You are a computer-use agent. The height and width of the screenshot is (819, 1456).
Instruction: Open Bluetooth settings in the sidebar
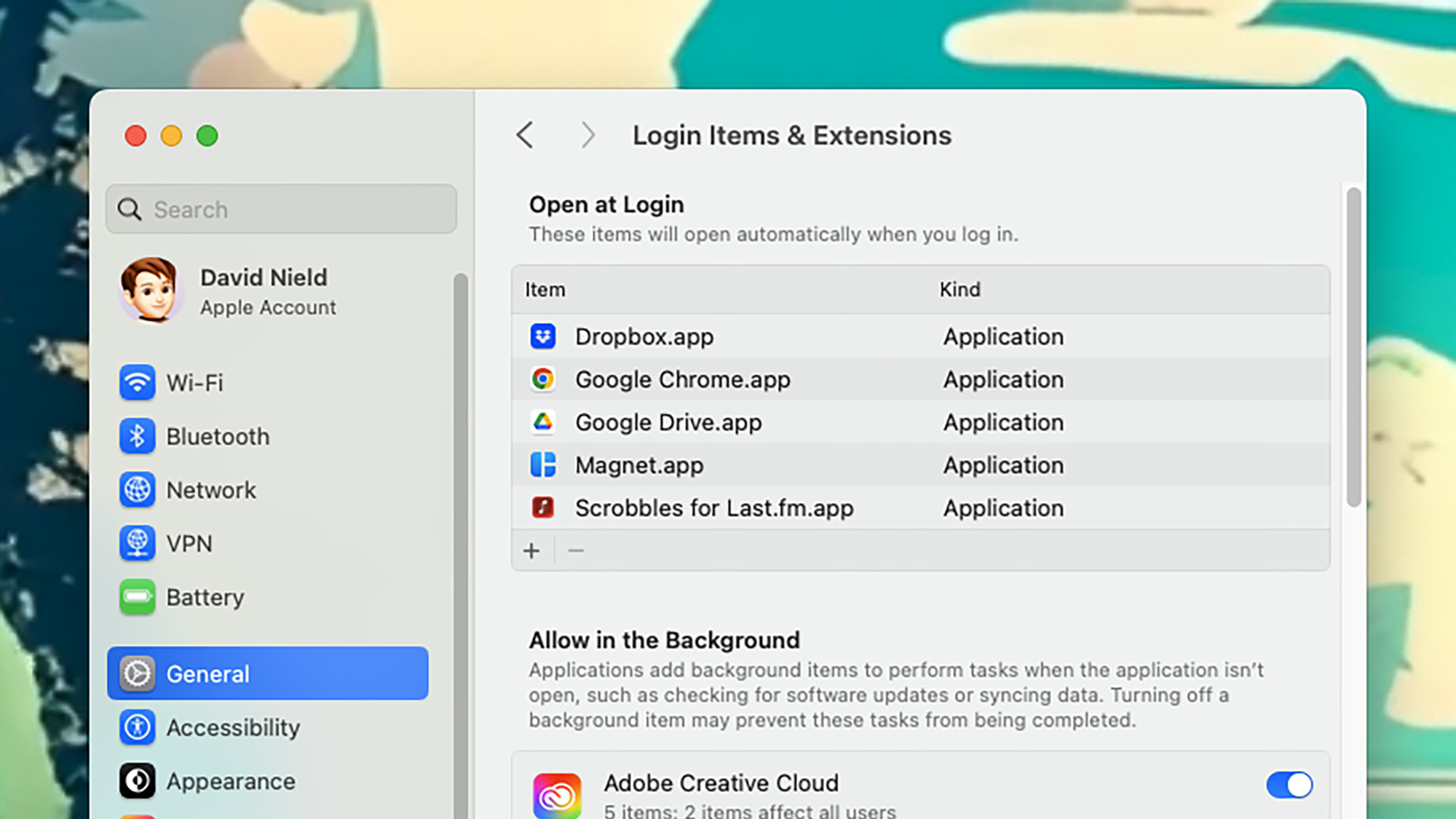(x=217, y=437)
